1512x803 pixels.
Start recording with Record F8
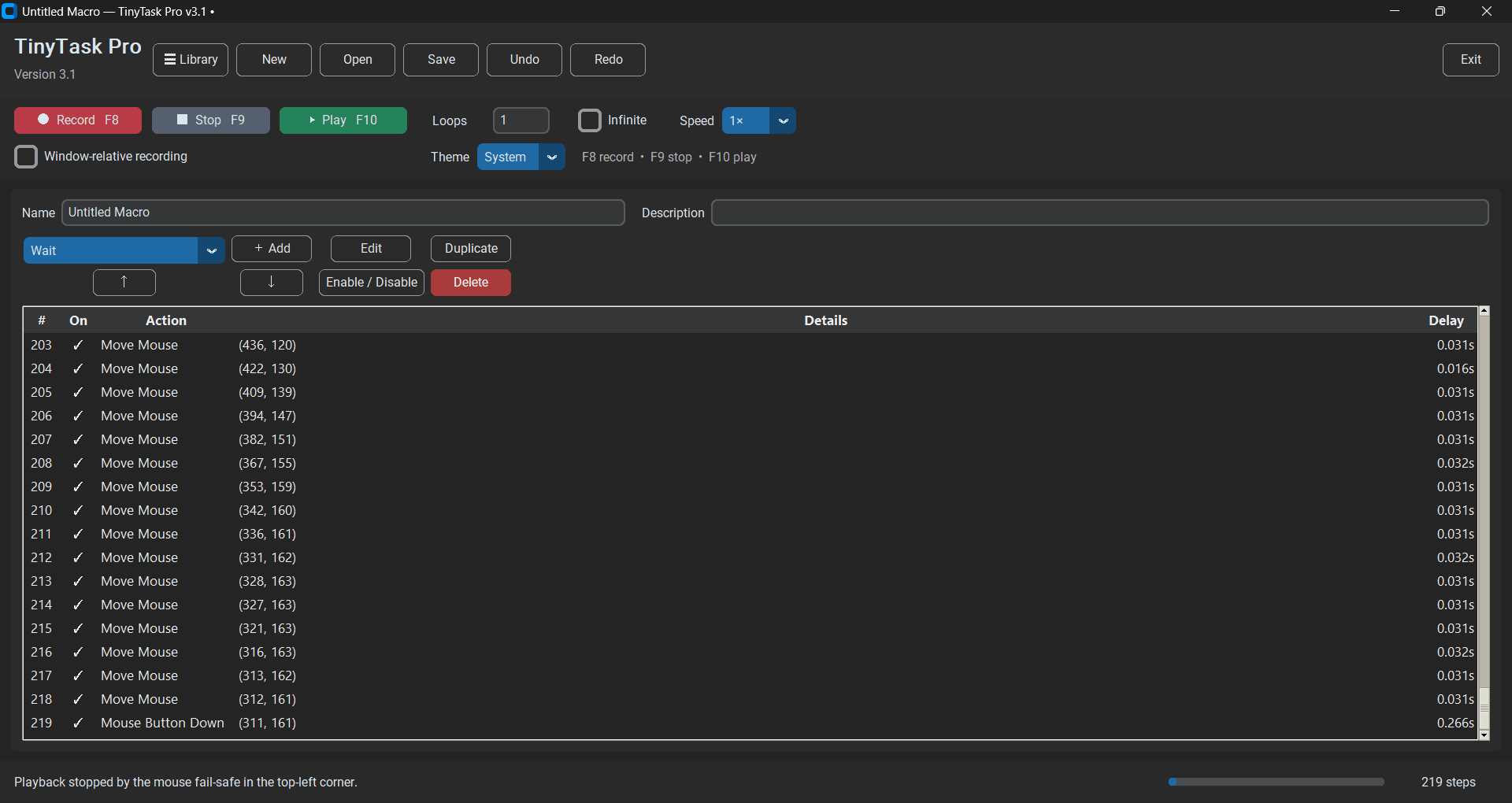coord(78,120)
